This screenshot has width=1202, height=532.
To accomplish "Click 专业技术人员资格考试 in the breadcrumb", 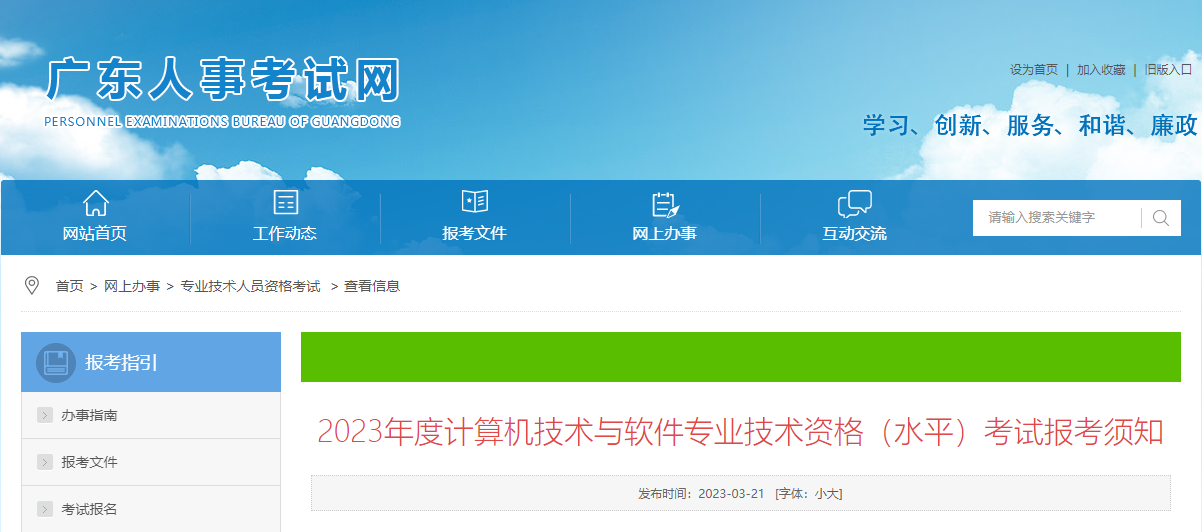I will point(250,286).
